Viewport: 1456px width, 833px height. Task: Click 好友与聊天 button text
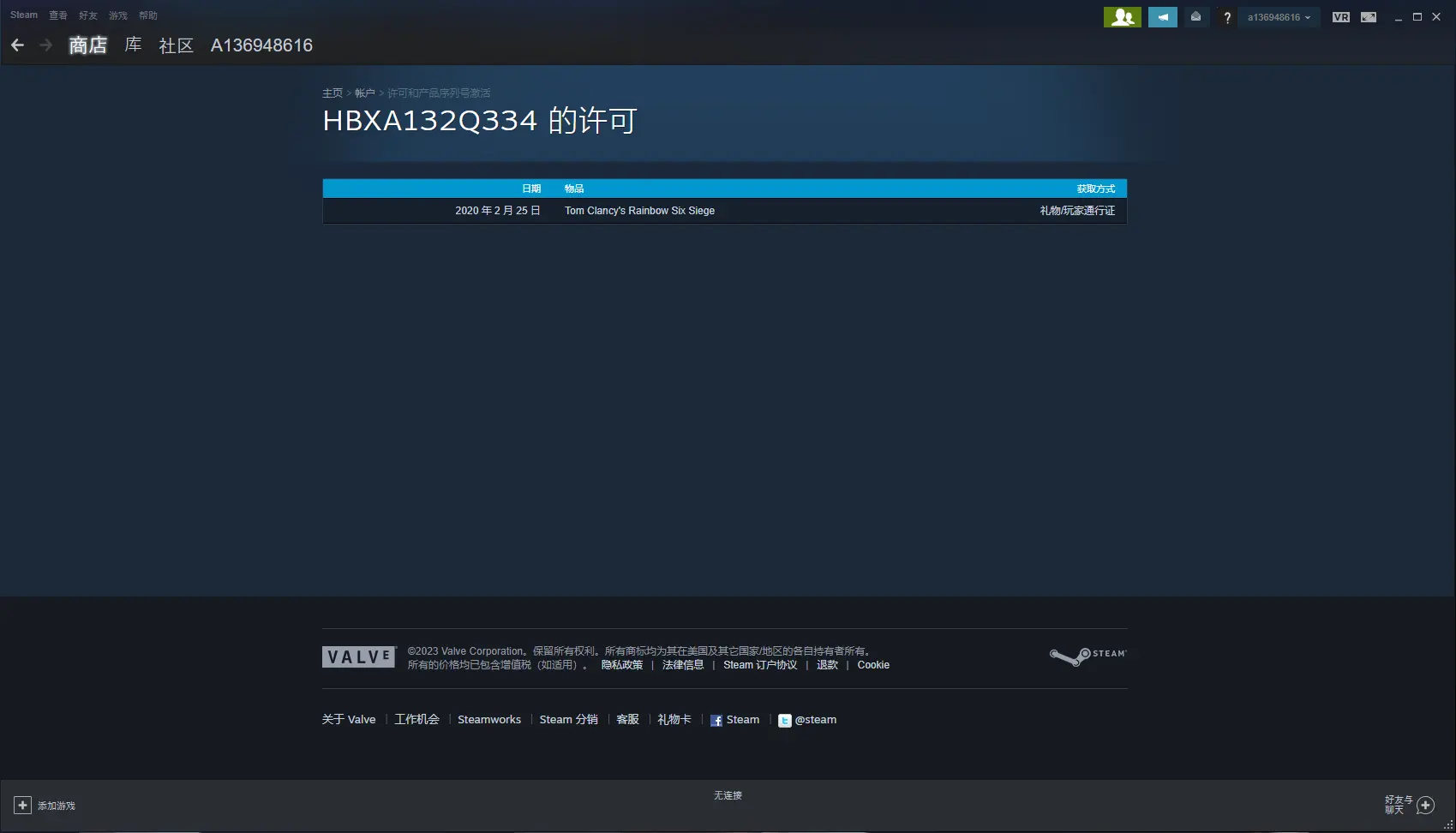(x=1399, y=805)
